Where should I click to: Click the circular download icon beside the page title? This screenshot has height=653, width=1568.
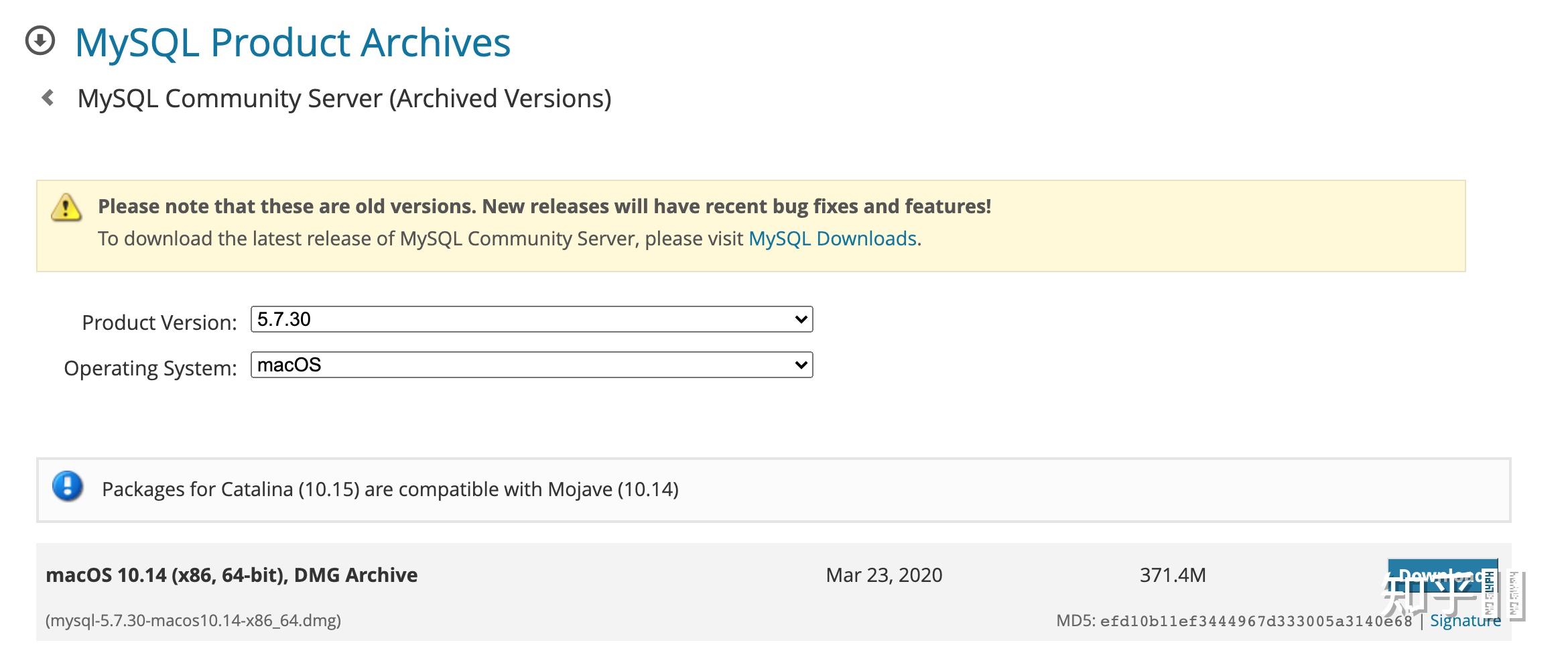[x=40, y=41]
